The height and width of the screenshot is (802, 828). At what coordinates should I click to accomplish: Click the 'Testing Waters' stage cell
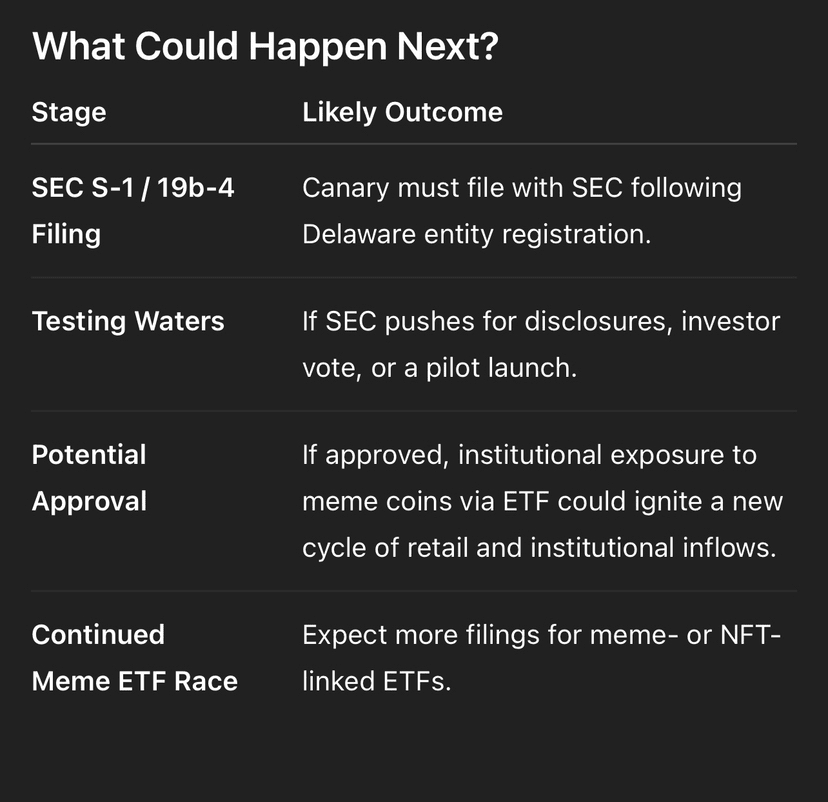pos(128,321)
